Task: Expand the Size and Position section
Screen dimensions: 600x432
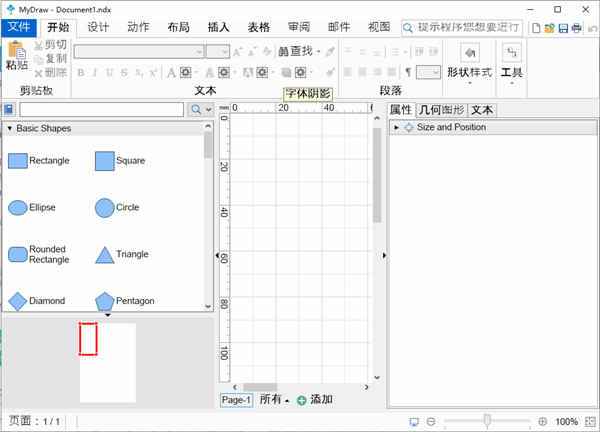Action: (x=396, y=127)
